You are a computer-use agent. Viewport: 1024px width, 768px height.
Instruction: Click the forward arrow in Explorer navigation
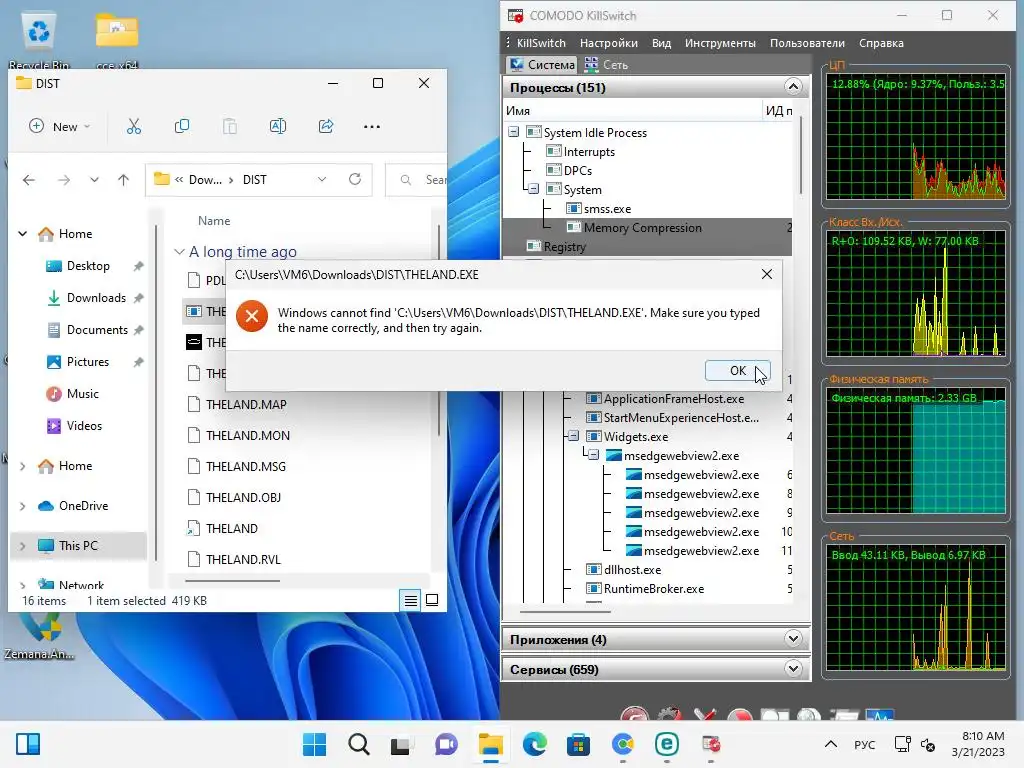63,180
